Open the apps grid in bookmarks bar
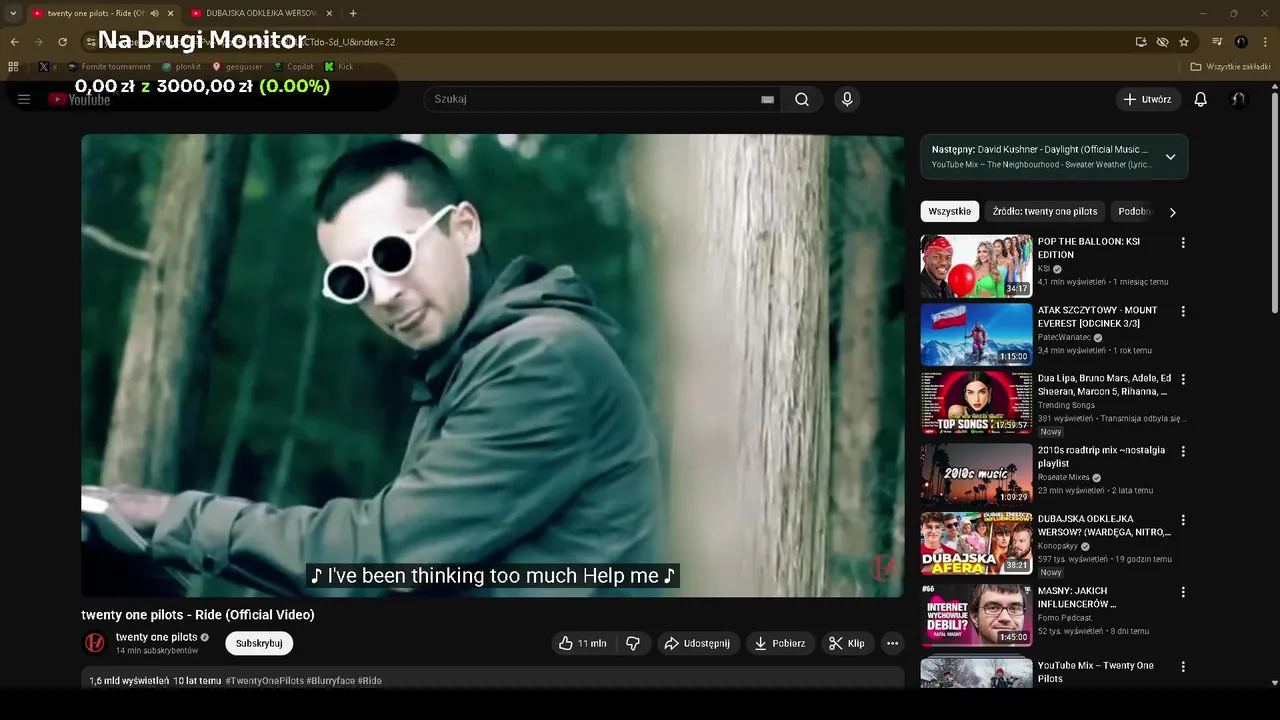 click(x=13, y=67)
